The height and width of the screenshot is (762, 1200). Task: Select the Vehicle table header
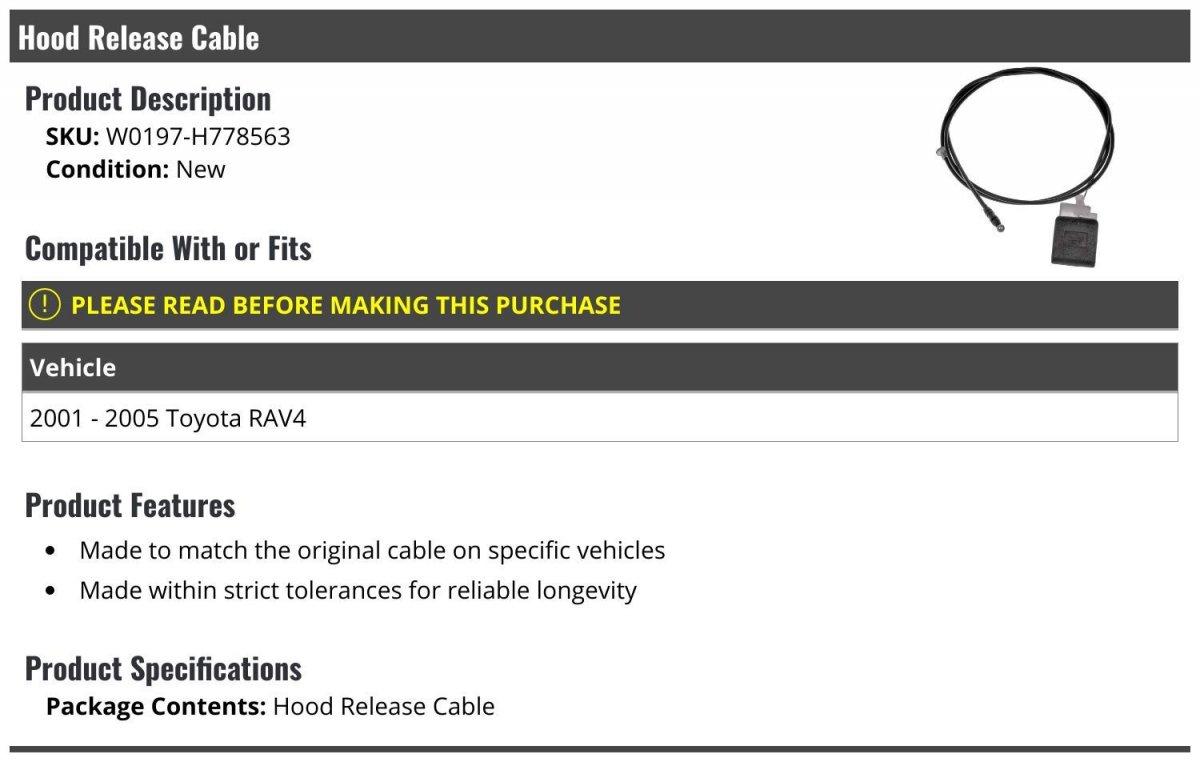click(600, 367)
